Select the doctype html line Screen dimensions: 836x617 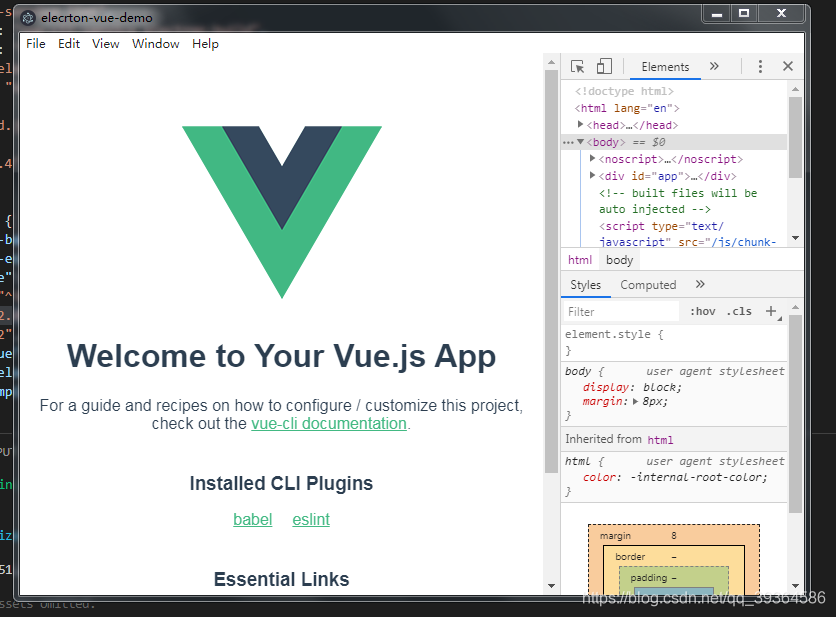pos(624,91)
